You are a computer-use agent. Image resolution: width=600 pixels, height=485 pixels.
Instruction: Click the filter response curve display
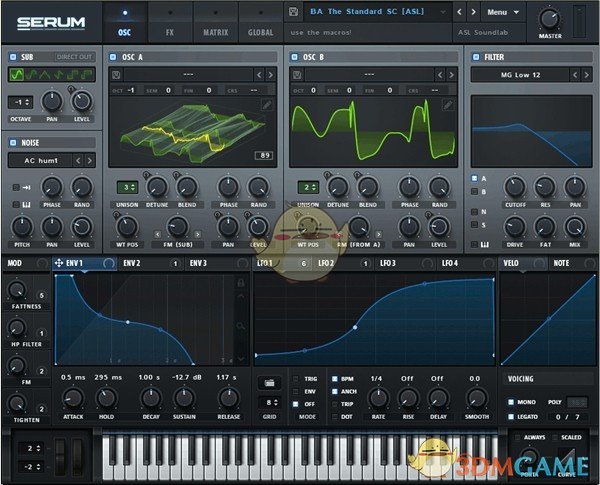pos(532,131)
